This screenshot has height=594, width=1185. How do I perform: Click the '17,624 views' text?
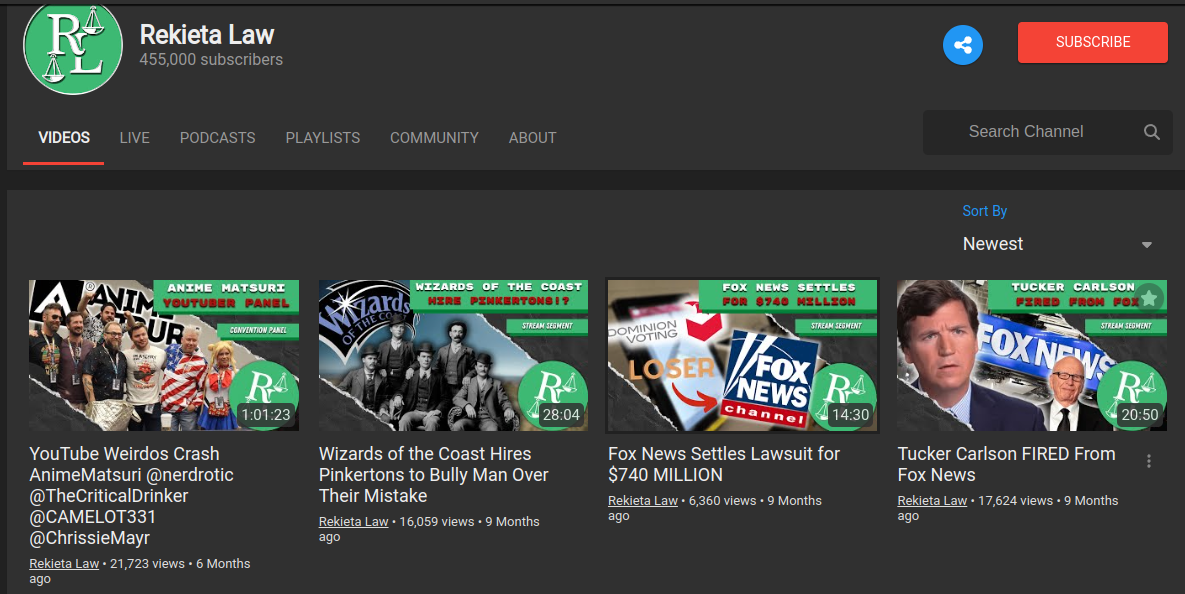1016,500
